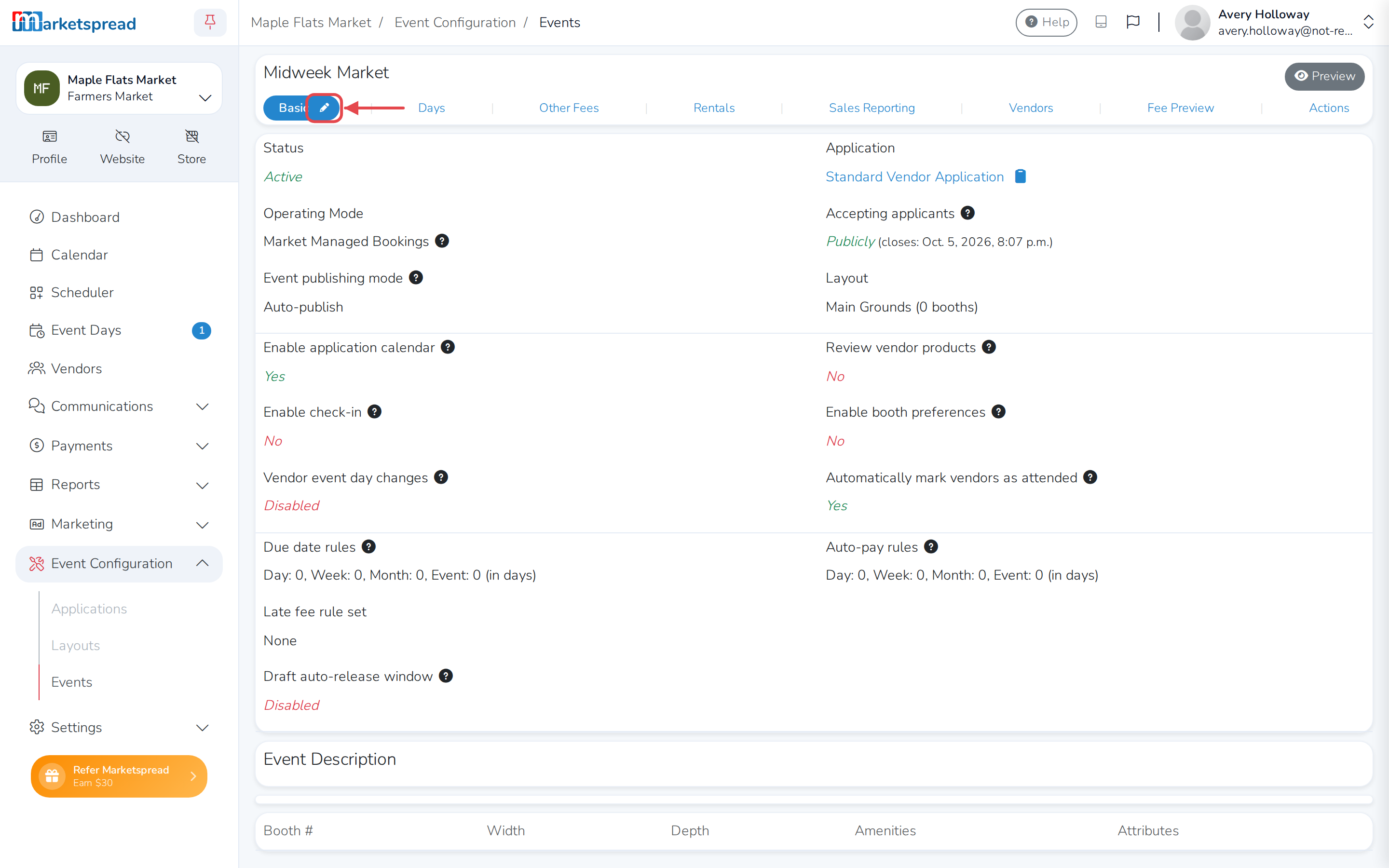Image resolution: width=1389 pixels, height=868 pixels.
Task: Click help icon beside Enable application calendar
Action: point(448,347)
